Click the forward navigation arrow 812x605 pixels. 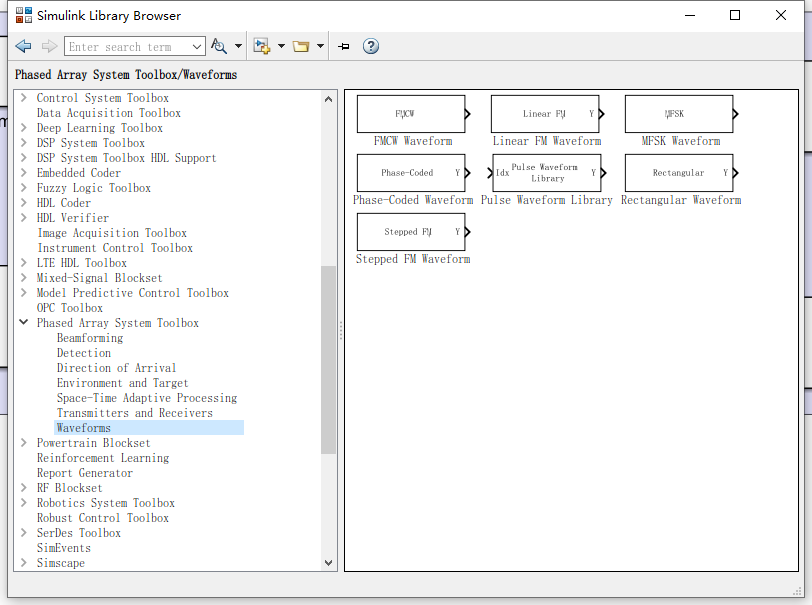[x=49, y=47]
